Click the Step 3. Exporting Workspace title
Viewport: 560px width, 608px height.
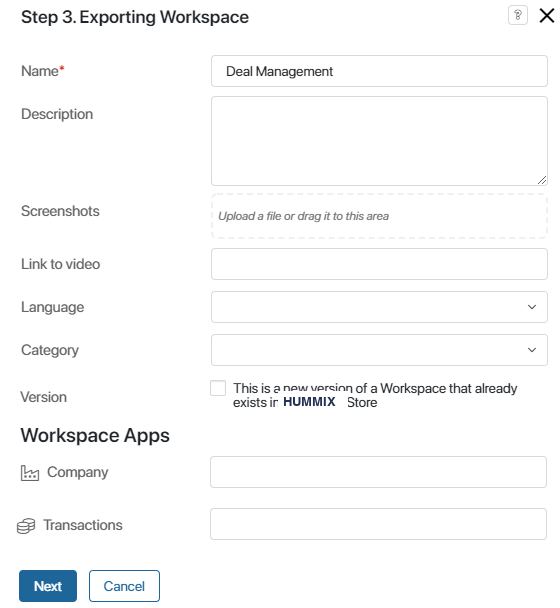(135, 17)
